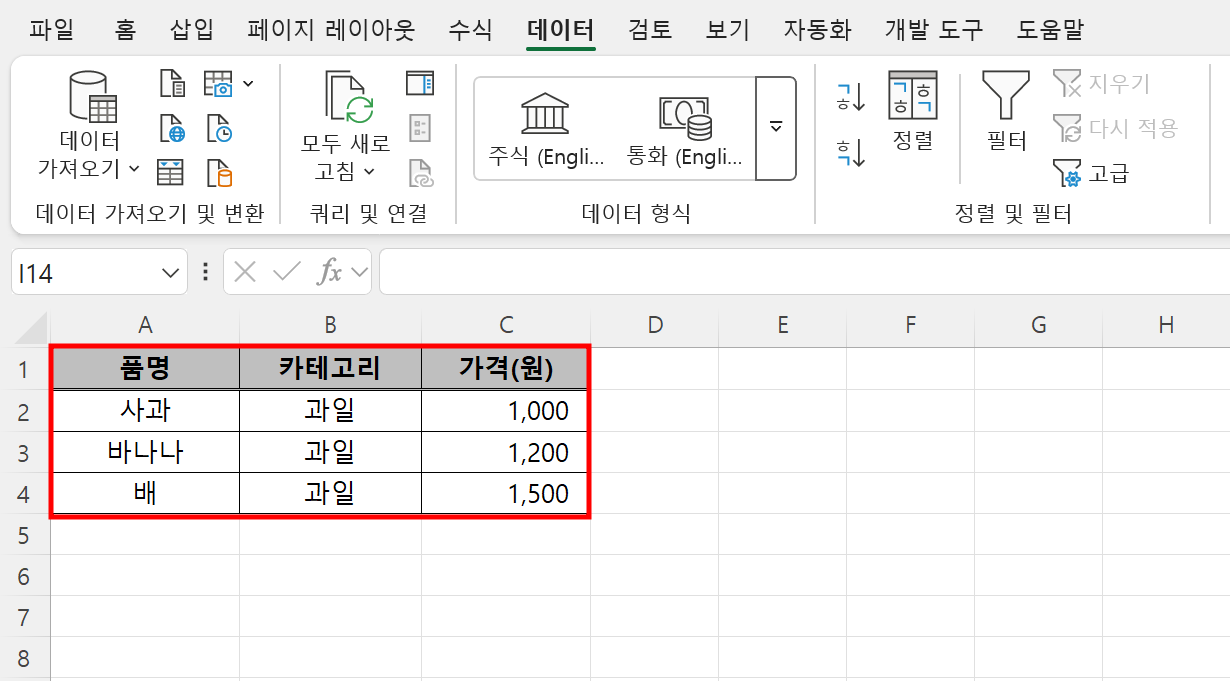Click the 1,000 price cell
The height and width of the screenshot is (681, 1230).
[x=505, y=411]
